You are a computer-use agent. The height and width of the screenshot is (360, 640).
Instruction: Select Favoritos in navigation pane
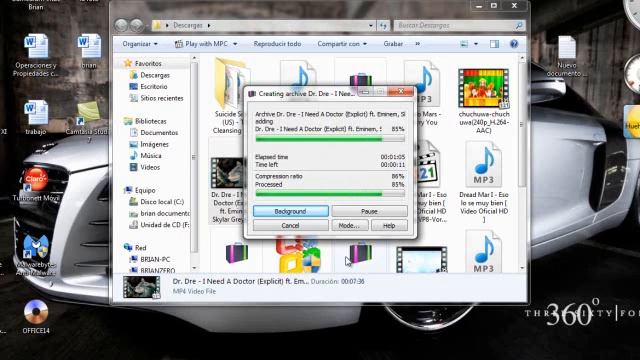(148, 64)
